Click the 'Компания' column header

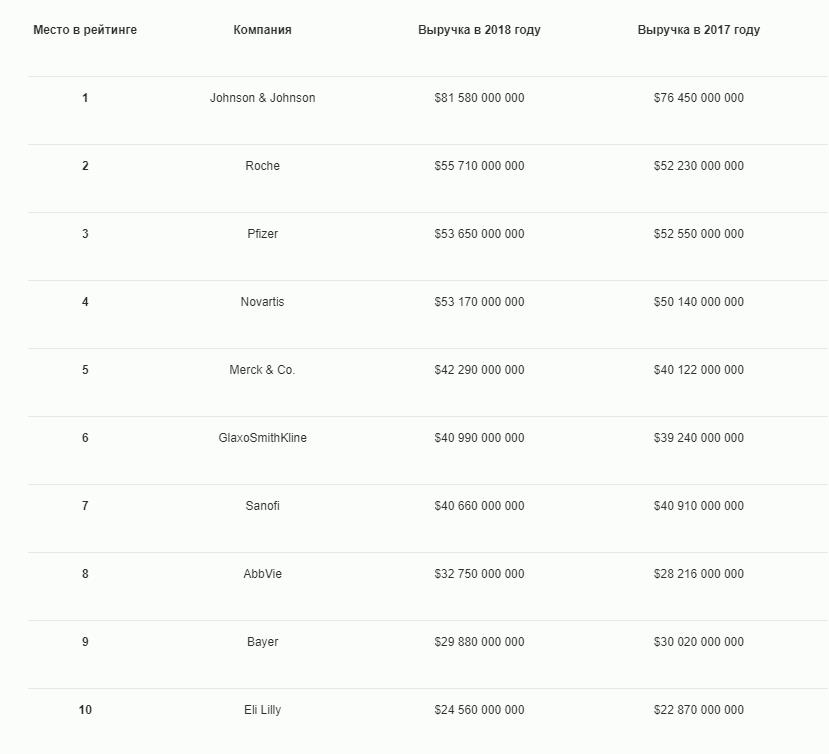(262, 30)
